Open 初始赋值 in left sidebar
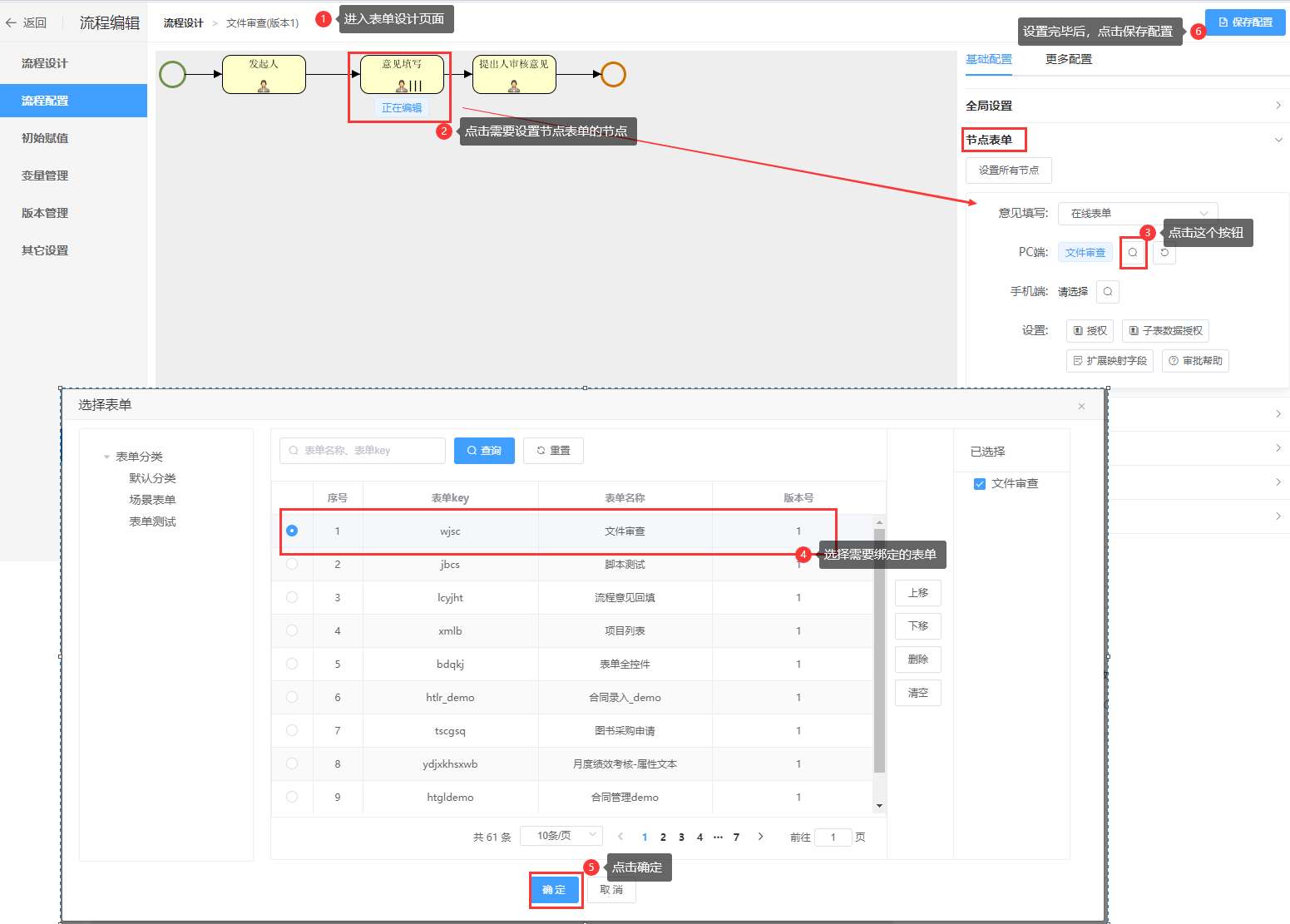This screenshot has height=924, width=1290. point(73,138)
